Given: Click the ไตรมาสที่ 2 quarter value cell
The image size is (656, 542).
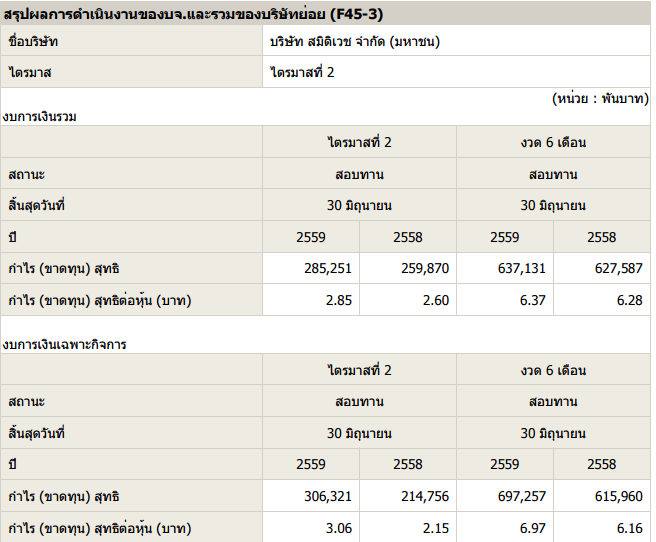Looking at the screenshot, I should [456, 72].
